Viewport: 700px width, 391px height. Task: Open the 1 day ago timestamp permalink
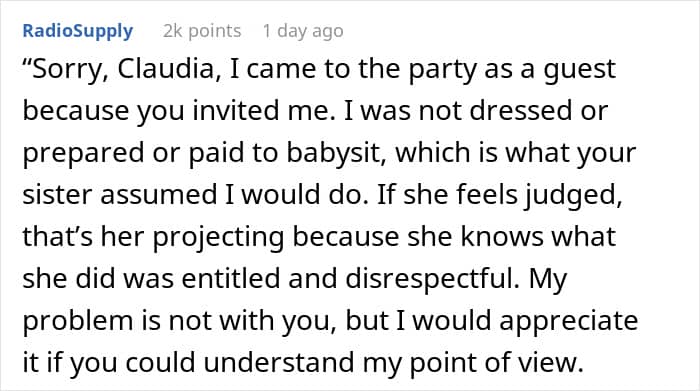click(x=303, y=31)
